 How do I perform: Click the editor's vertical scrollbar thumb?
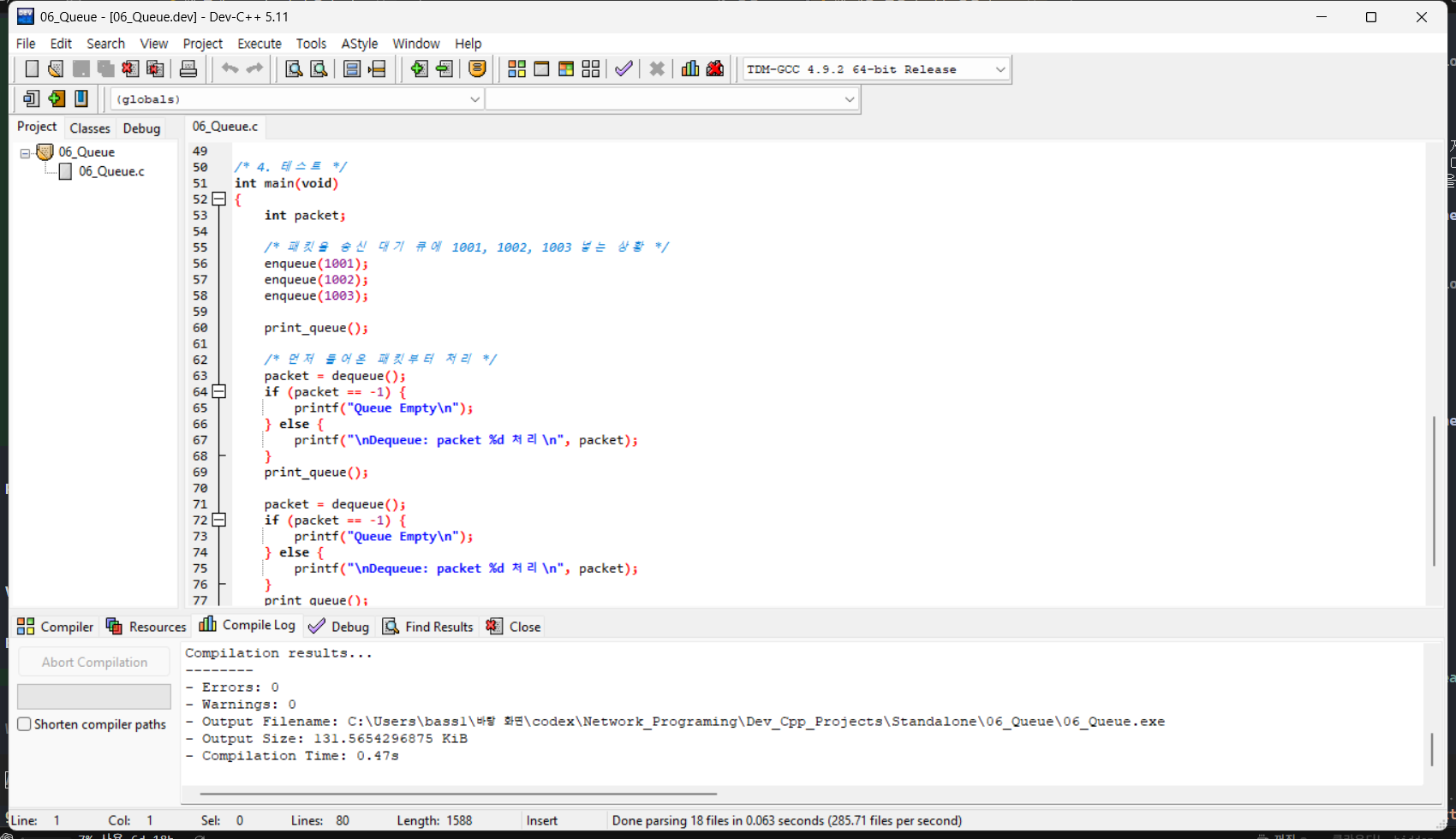[x=1434, y=491]
